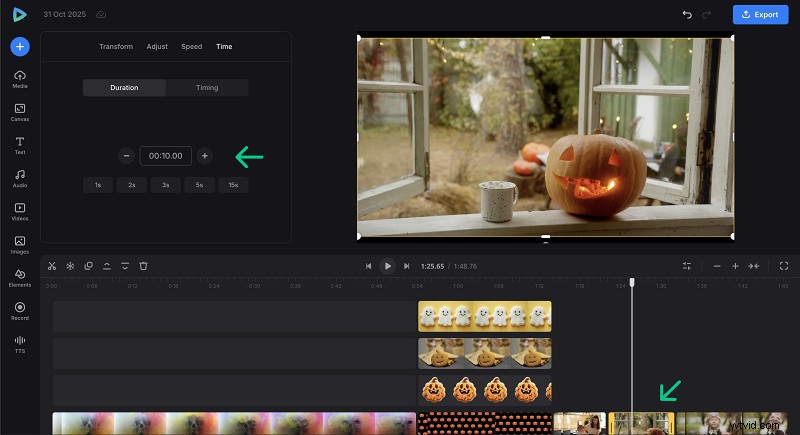The image size is (800, 435).
Task: Decrease duration with minus button
Action: (127, 156)
